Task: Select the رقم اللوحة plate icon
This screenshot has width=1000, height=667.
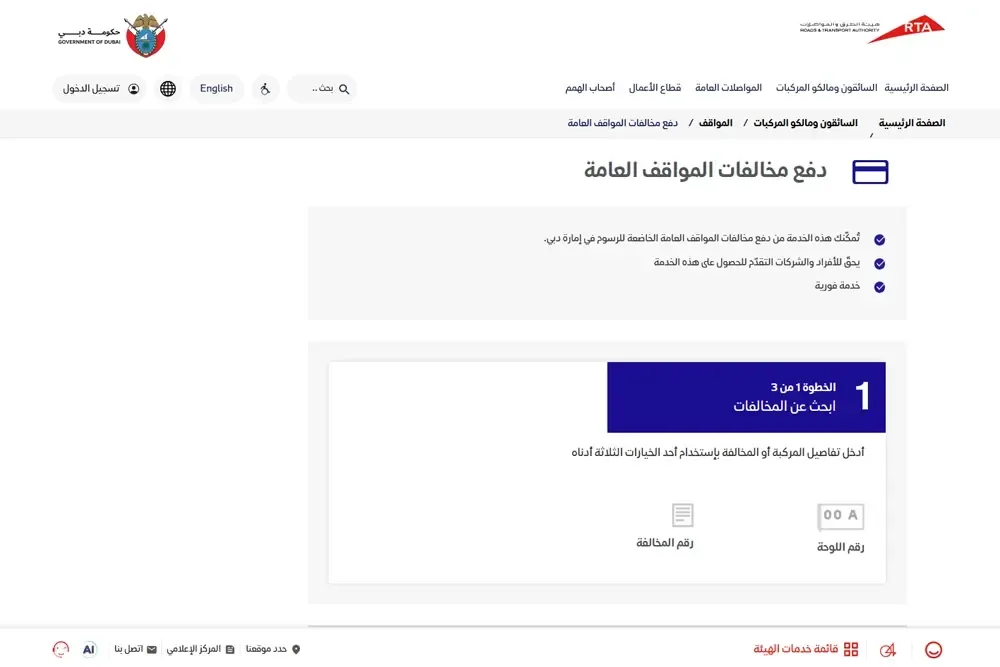Action: point(840,515)
